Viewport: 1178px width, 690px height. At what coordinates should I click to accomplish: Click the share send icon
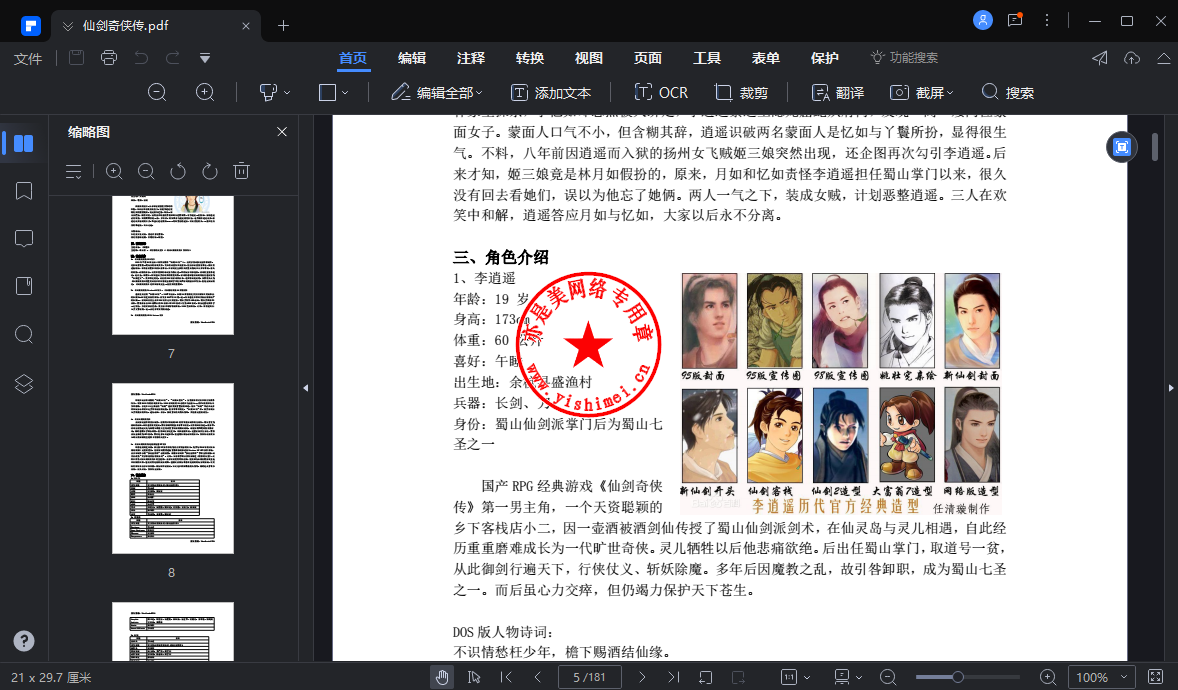coord(1100,58)
